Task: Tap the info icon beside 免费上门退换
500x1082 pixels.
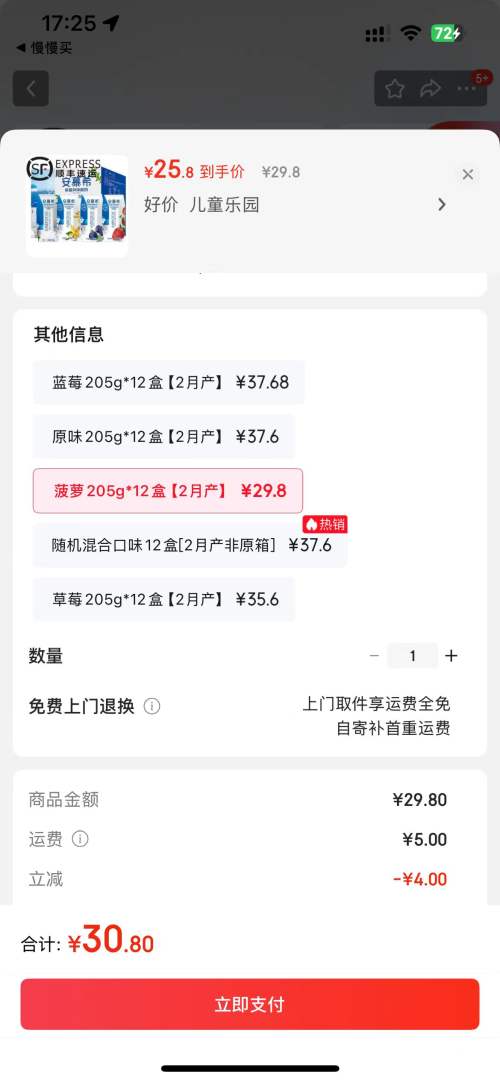Action: coord(152,707)
